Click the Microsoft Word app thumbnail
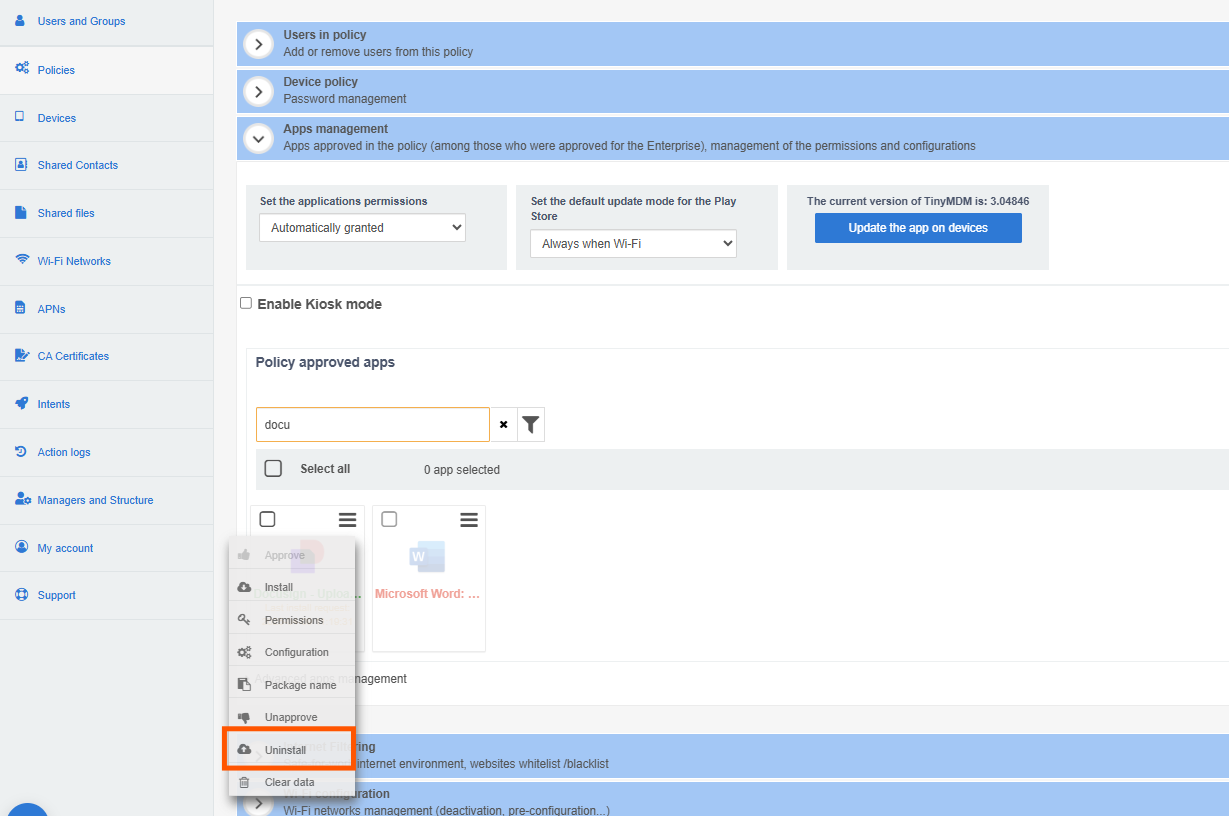1229x816 pixels. coord(428,557)
